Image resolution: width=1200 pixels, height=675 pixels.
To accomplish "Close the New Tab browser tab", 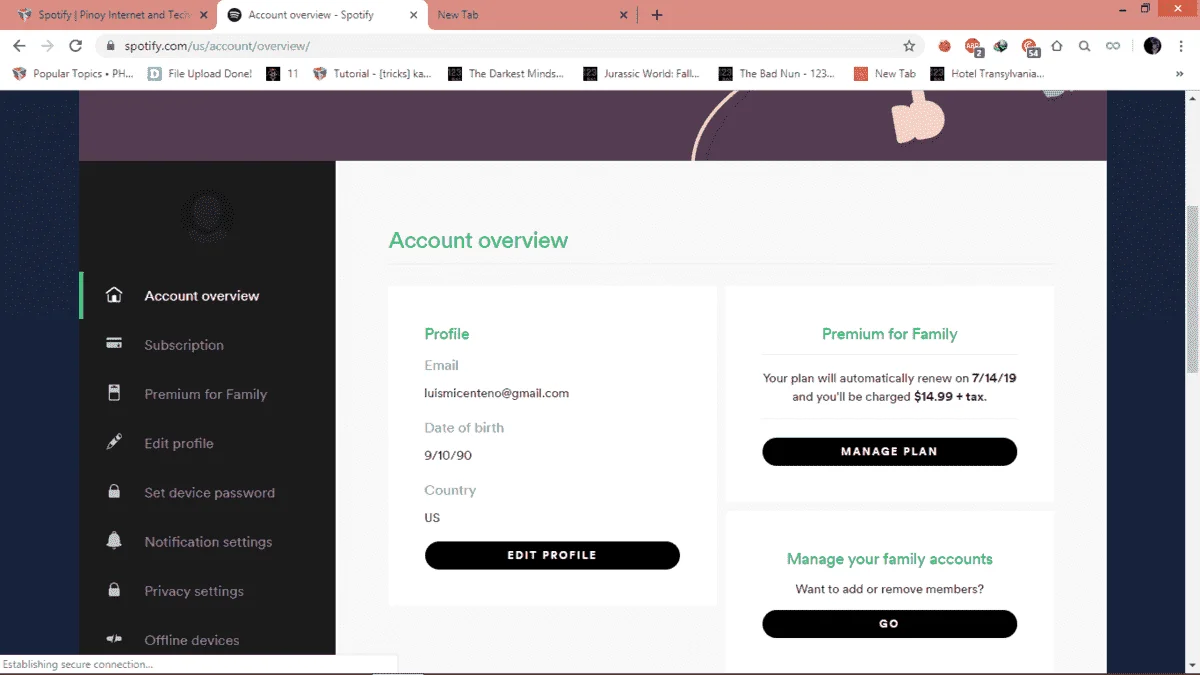I will [x=623, y=15].
